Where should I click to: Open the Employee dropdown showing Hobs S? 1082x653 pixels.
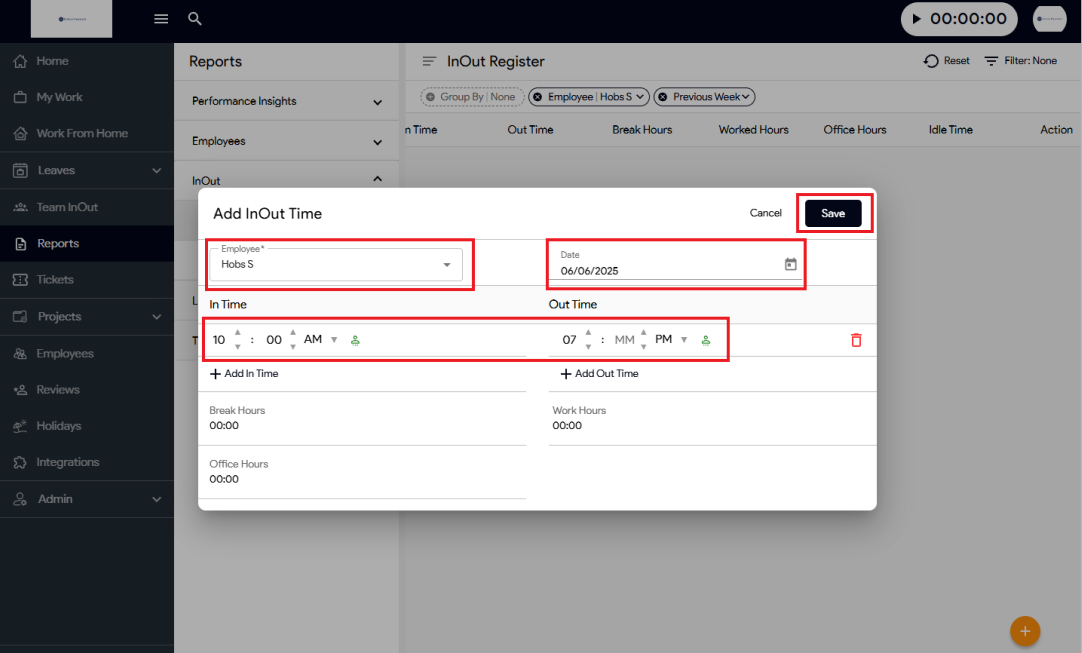coord(446,265)
